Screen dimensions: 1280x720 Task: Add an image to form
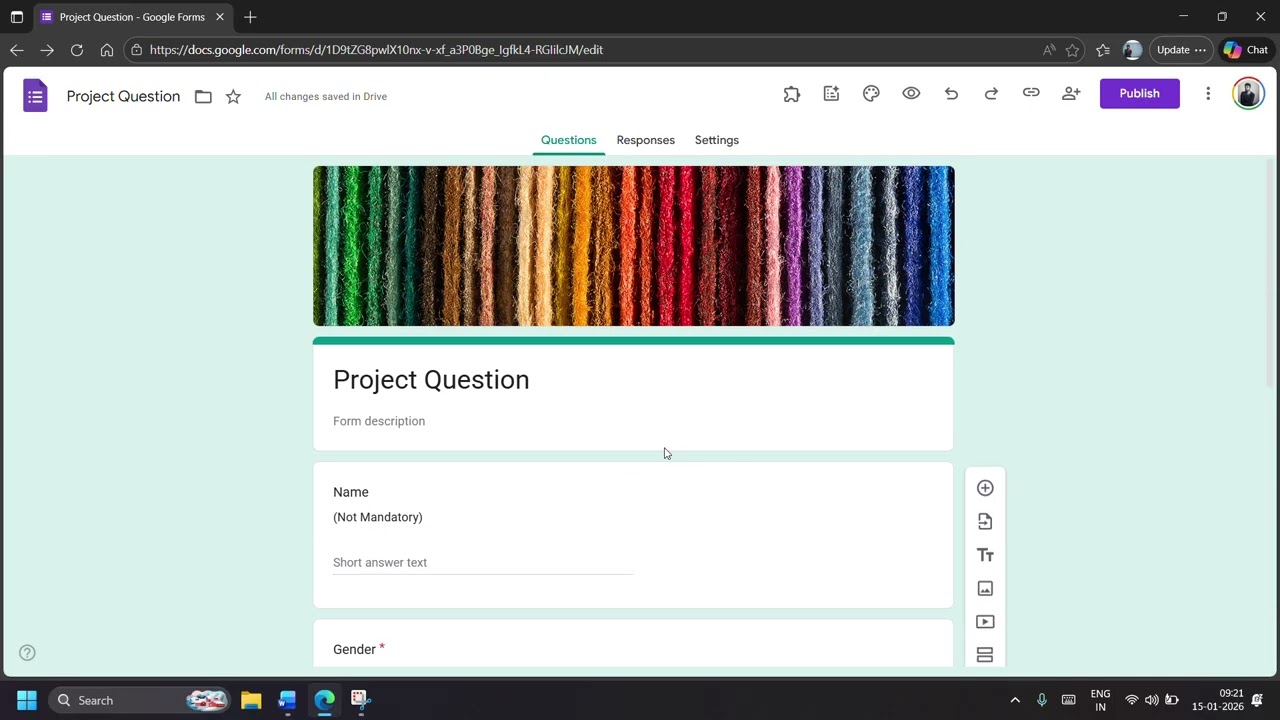click(985, 588)
